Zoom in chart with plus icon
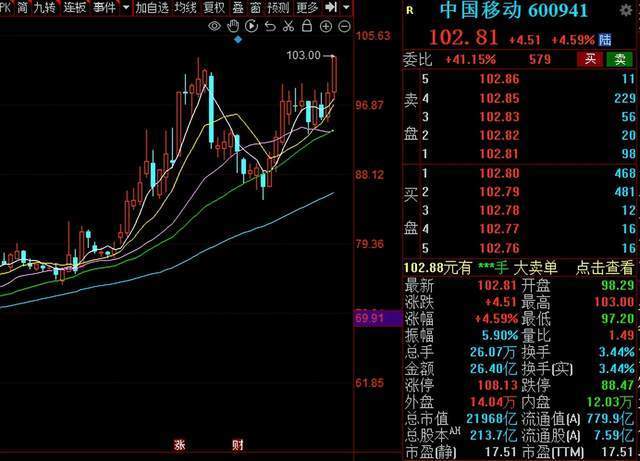640x461 pixels. tap(325, 27)
